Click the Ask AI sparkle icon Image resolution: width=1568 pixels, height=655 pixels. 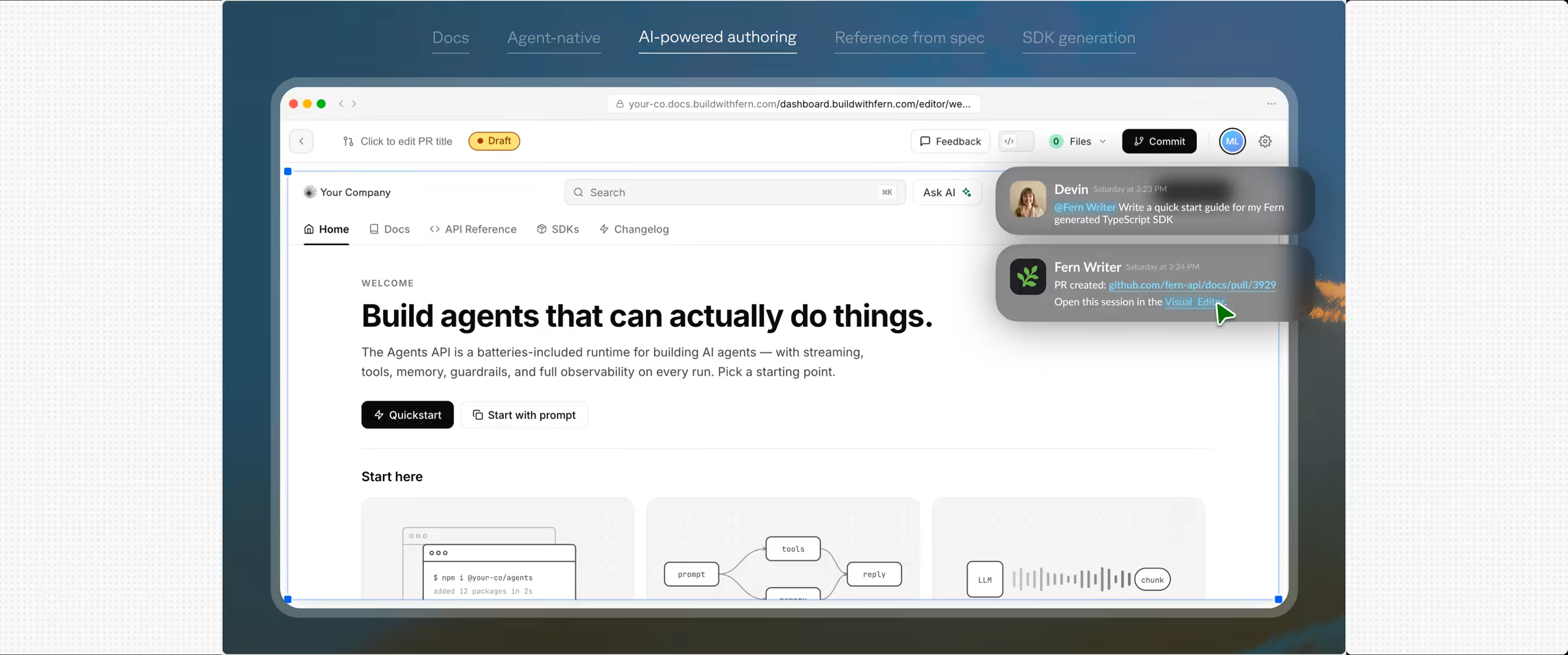(x=967, y=192)
